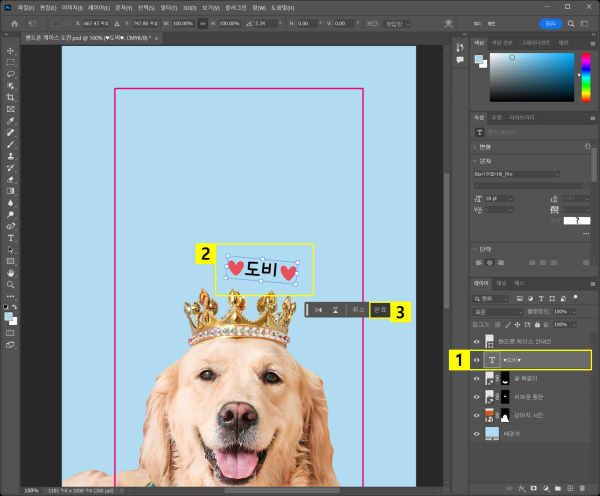Viewport: 600px width, 496px height.
Task: Click the delete layer trash icon
Action: [x=583, y=488]
